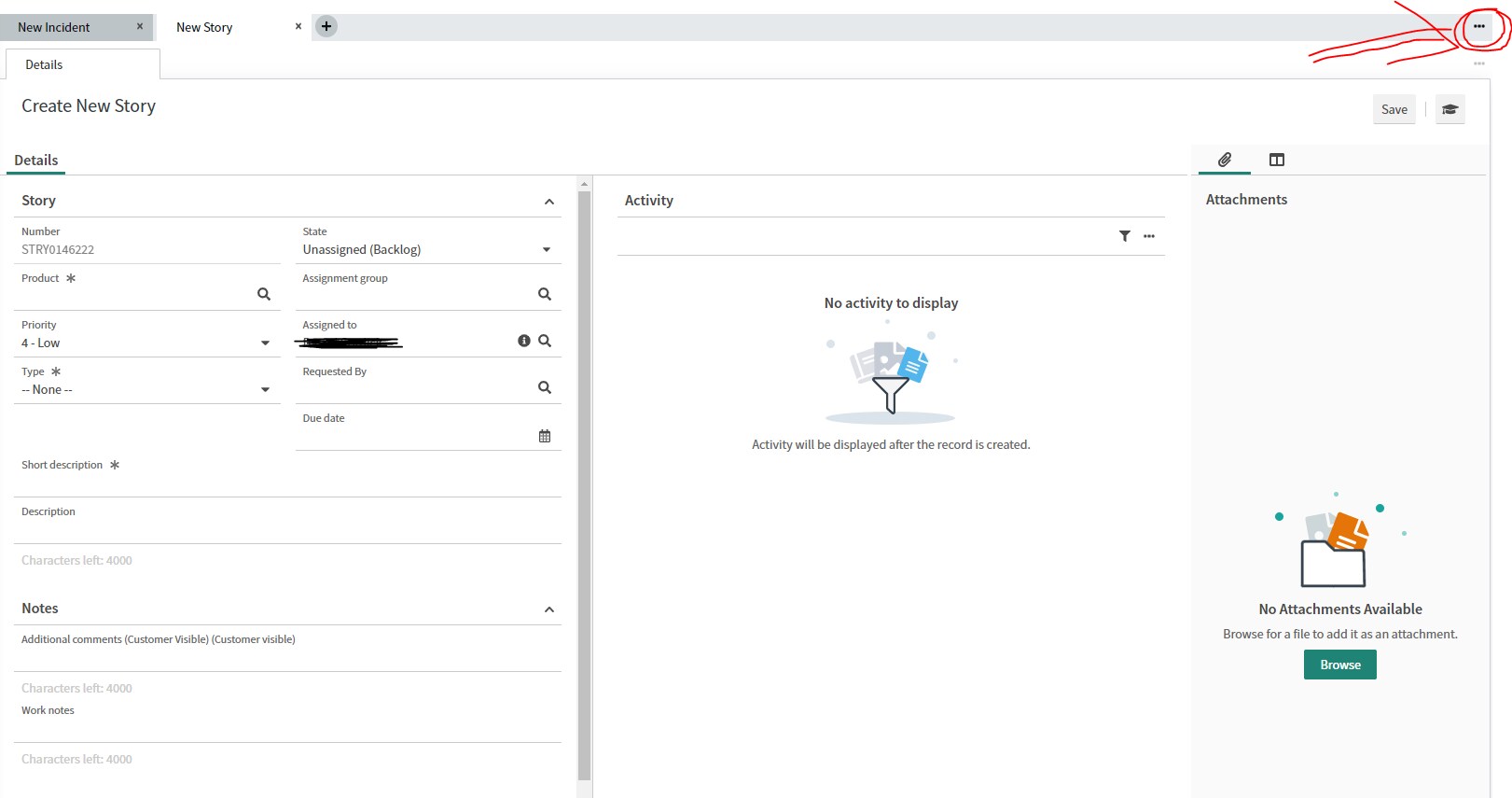Look up an Assignment group
The height and width of the screenshot is (798, 1512).
coord(545,294)
